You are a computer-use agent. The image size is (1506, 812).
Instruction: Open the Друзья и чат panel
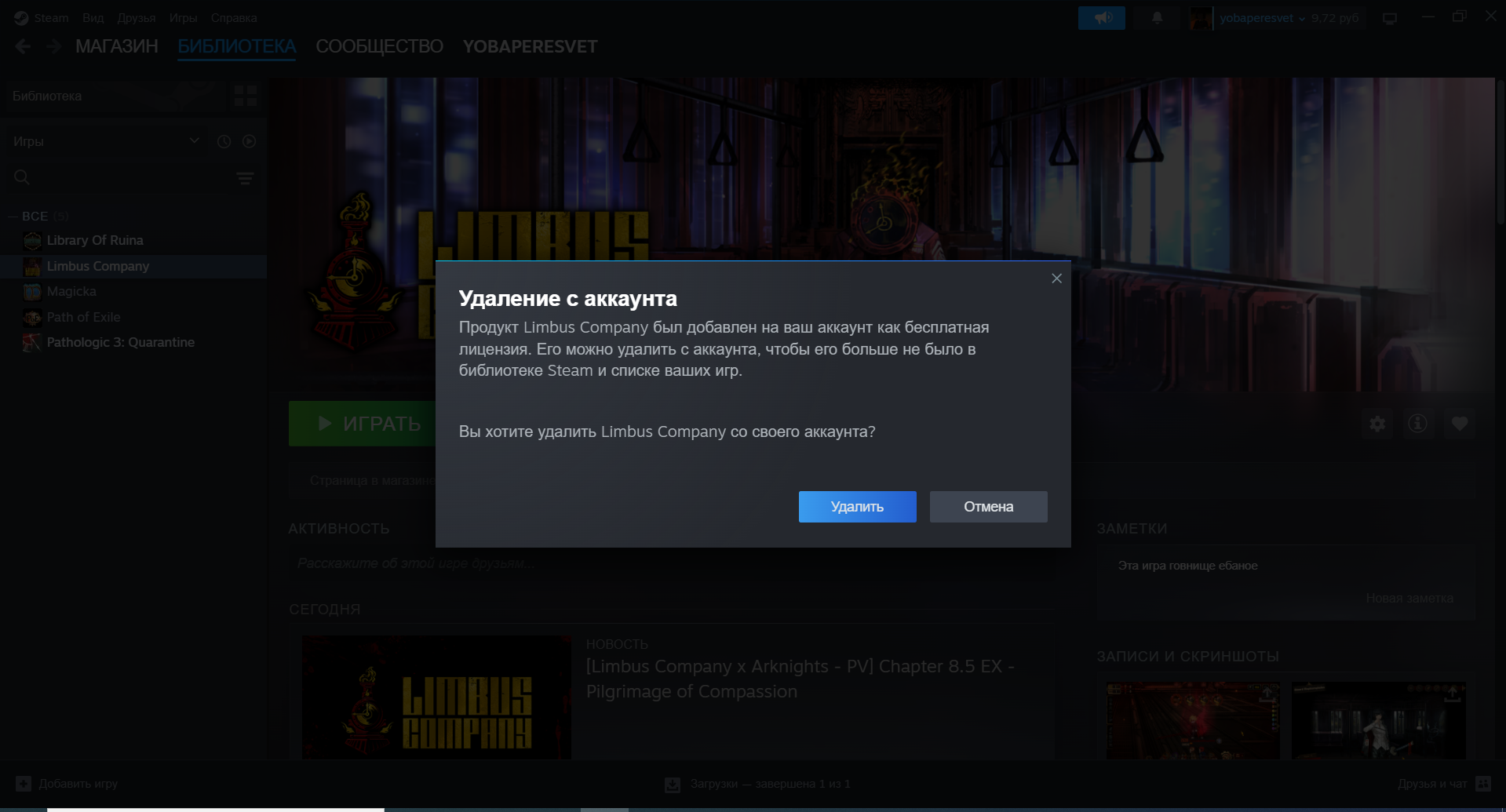tap(1444, 784)
